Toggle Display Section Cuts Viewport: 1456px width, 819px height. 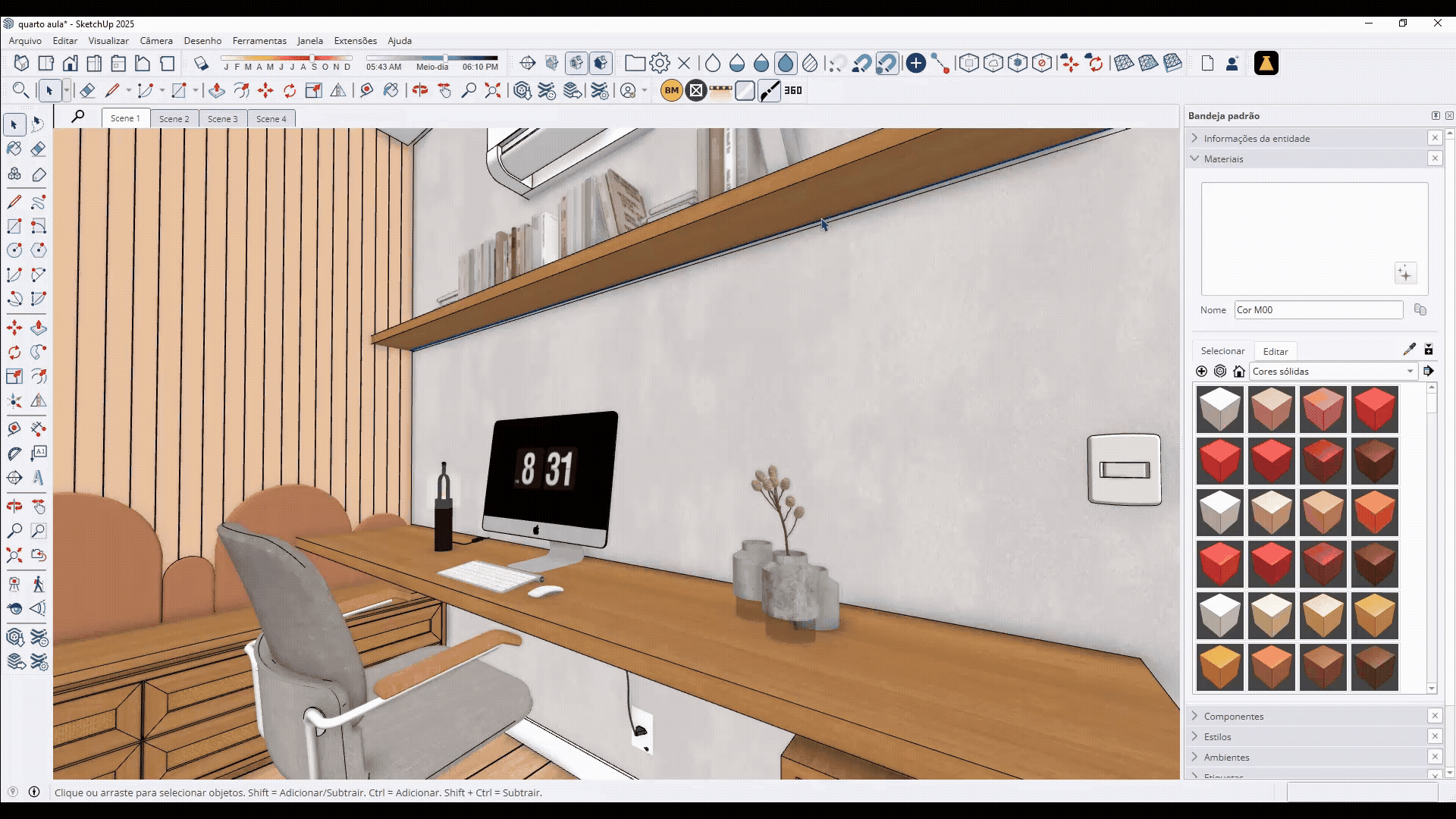click(x=576, y=63)
